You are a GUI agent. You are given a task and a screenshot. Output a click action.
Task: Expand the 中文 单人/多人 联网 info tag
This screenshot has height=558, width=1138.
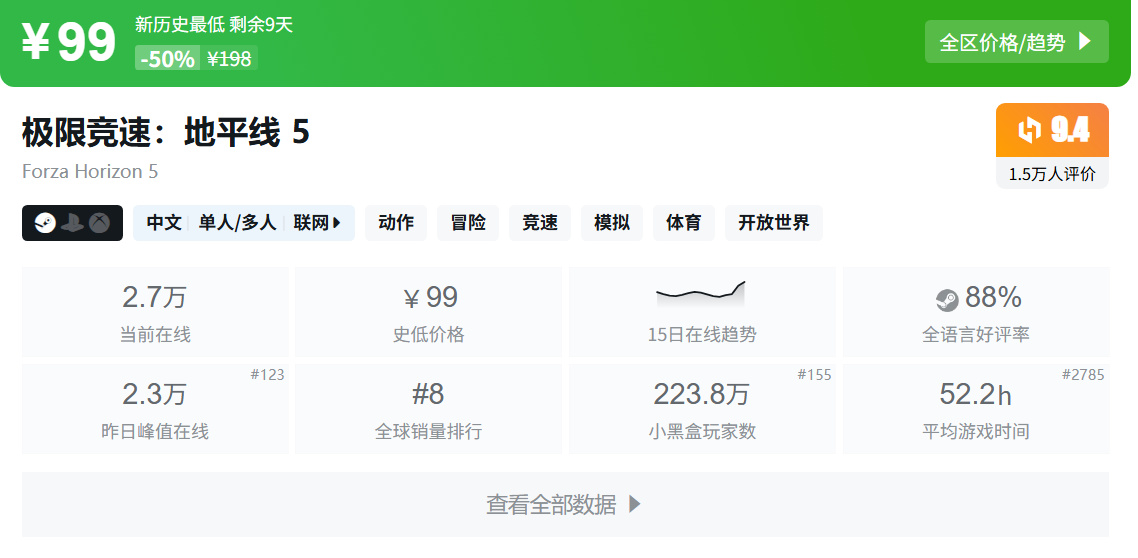(243, 223)
